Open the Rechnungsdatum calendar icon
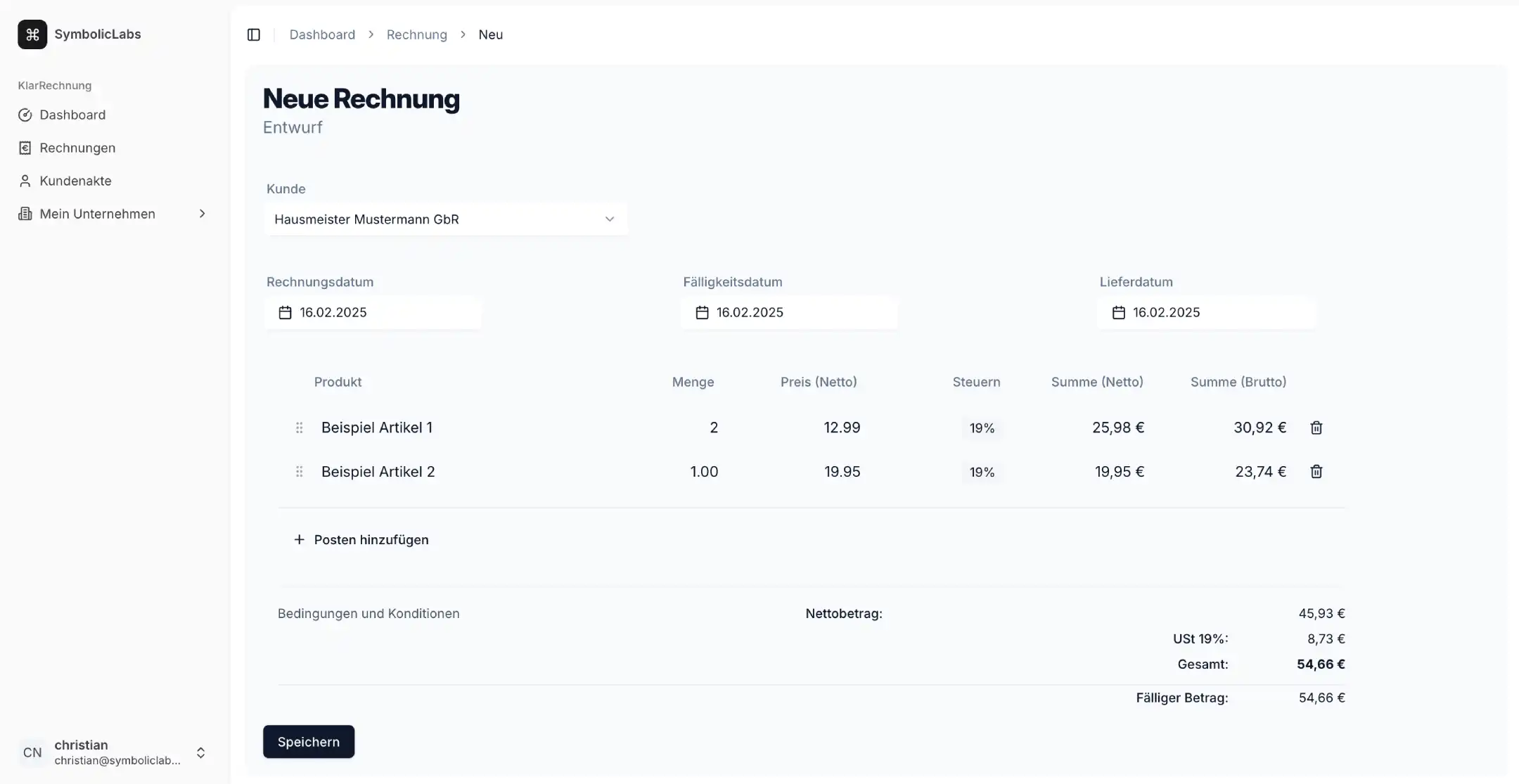 (x=284, y=312)
